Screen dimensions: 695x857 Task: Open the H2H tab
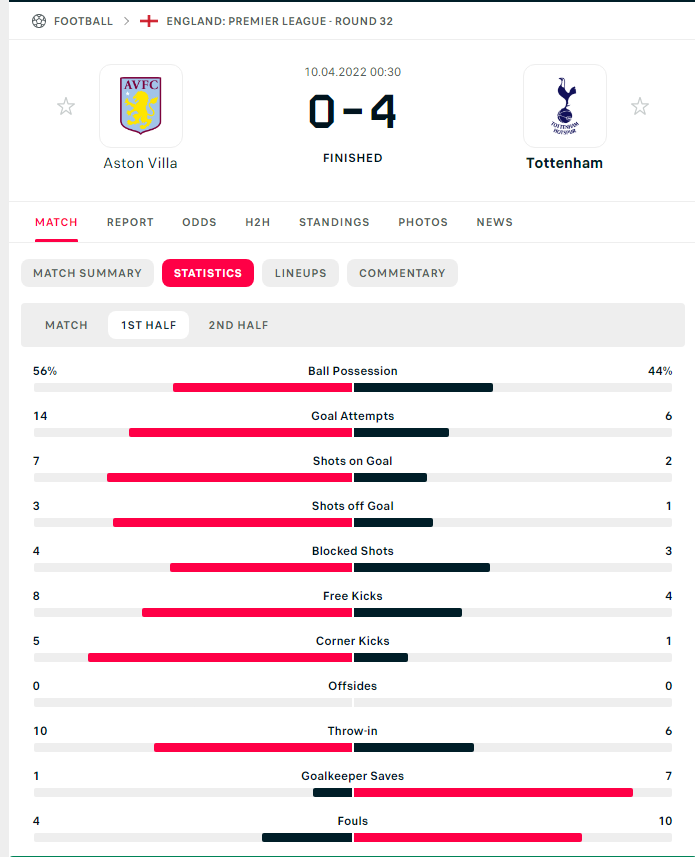pos(258,222)
